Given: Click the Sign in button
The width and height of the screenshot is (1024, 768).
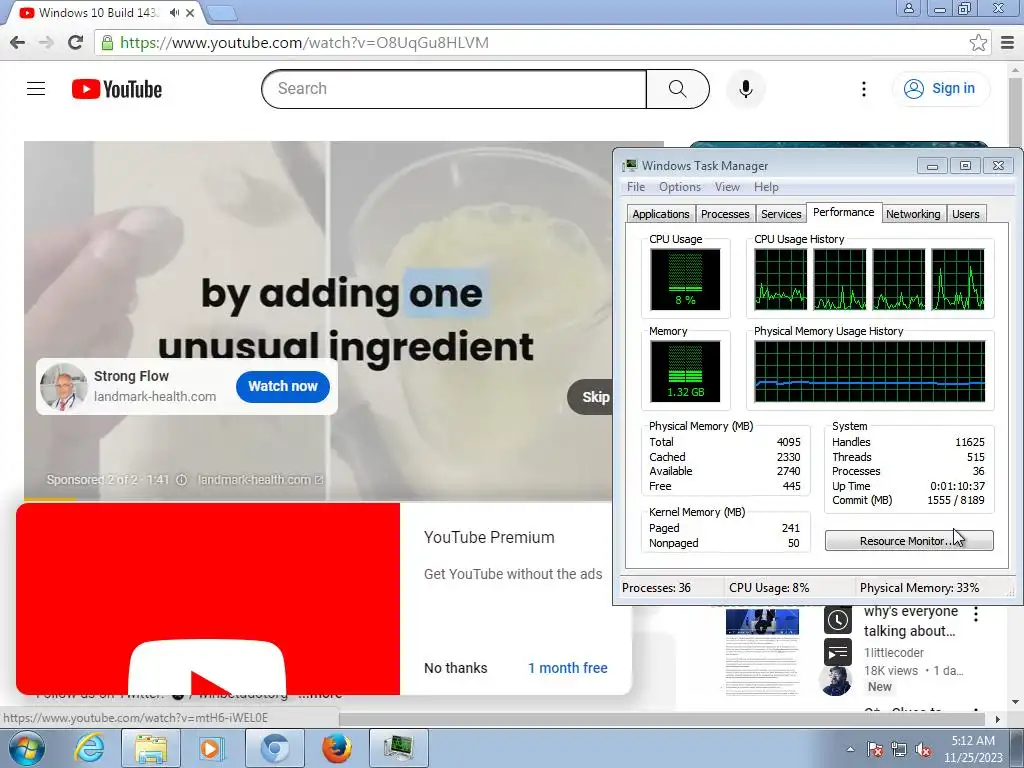Looking at the screenshot, I should click(x=940, y=88).
